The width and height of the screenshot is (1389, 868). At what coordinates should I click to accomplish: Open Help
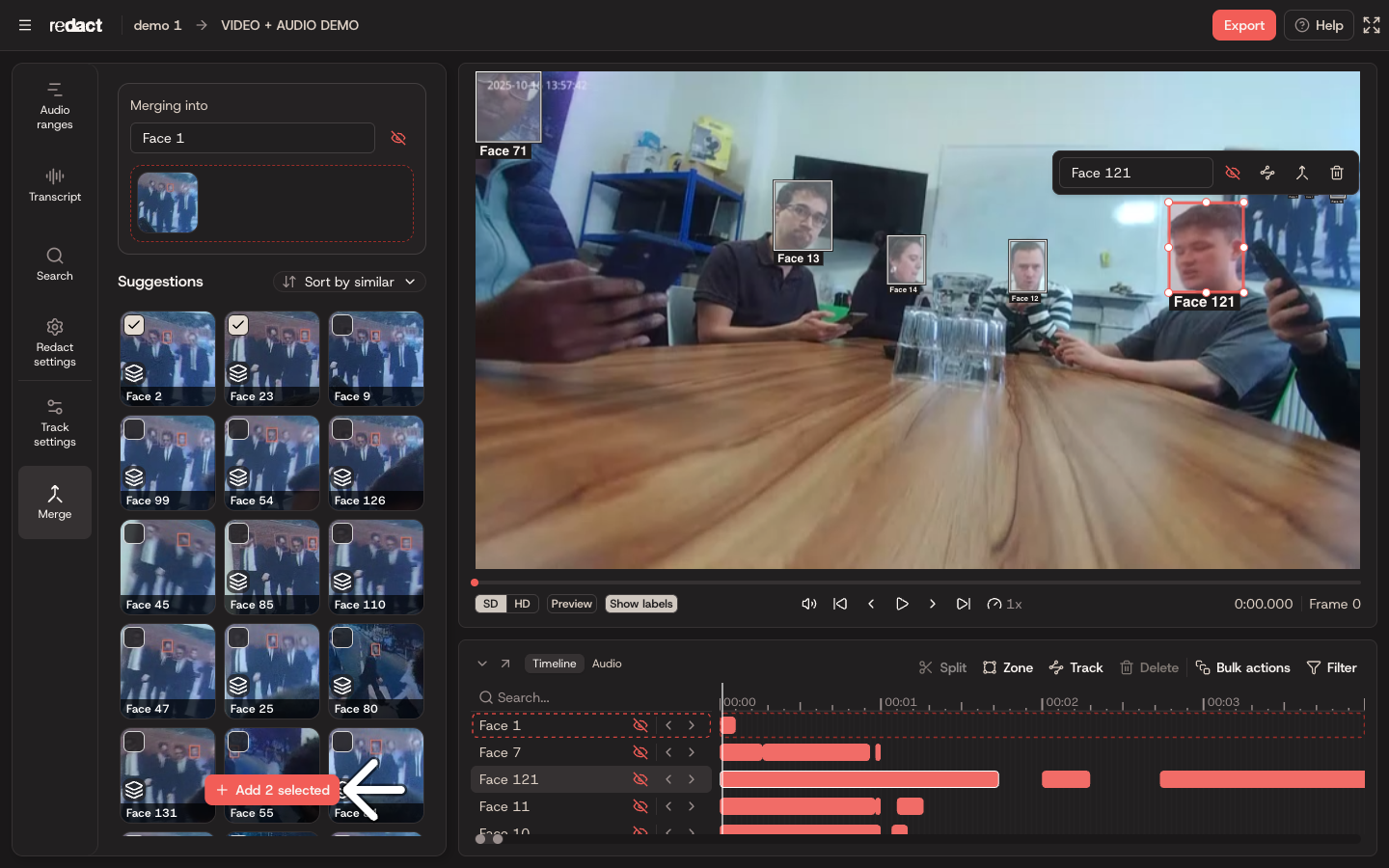[x=1319, y=25]
